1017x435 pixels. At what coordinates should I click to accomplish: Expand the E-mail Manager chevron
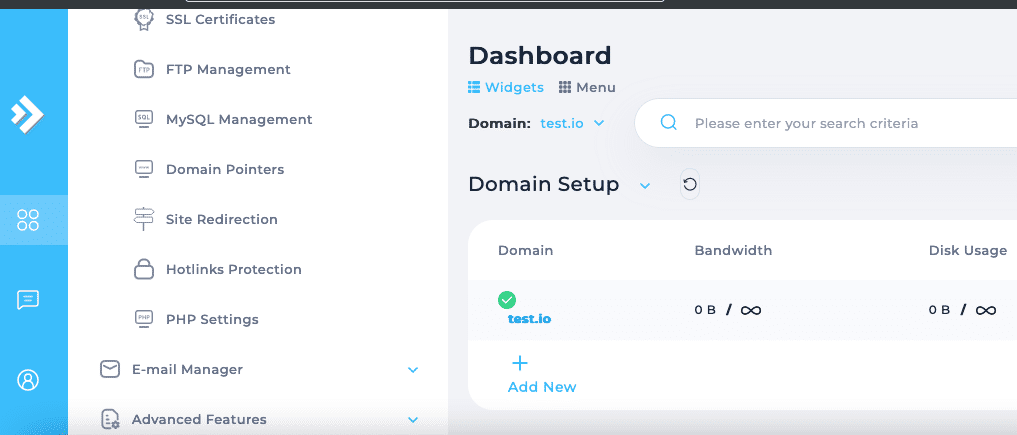point(413,370)
